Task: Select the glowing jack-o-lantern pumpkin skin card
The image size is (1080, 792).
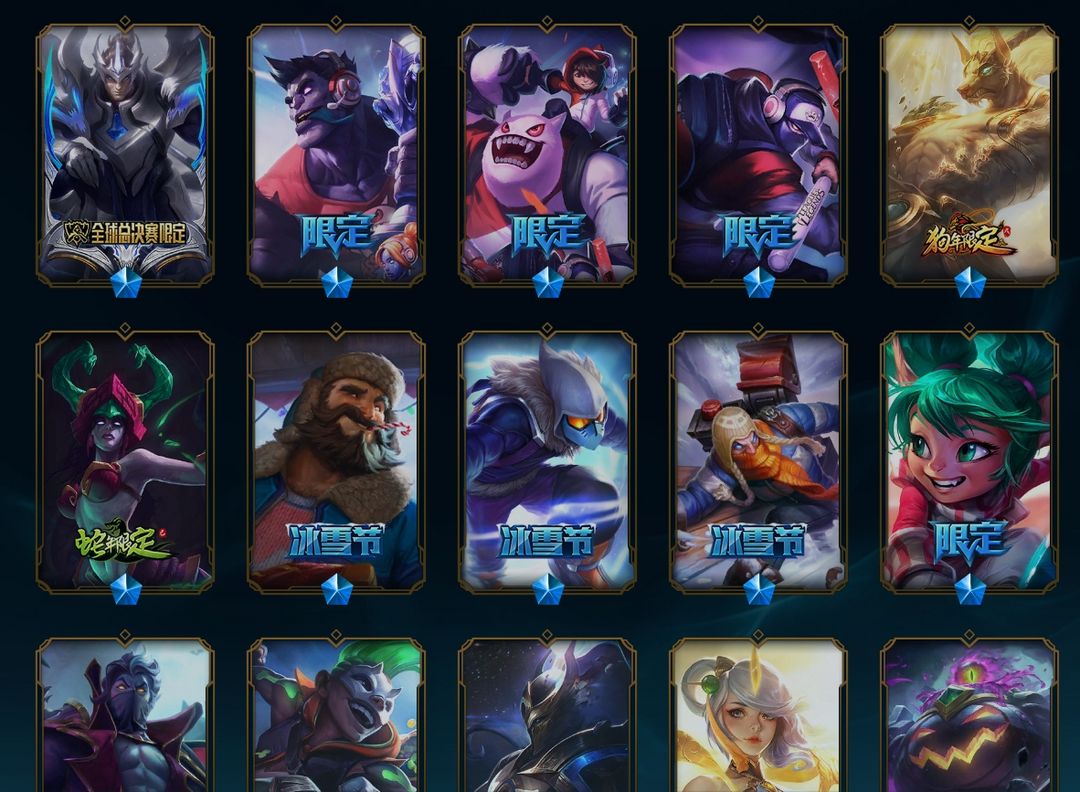Action: click(x=969, y=714)
